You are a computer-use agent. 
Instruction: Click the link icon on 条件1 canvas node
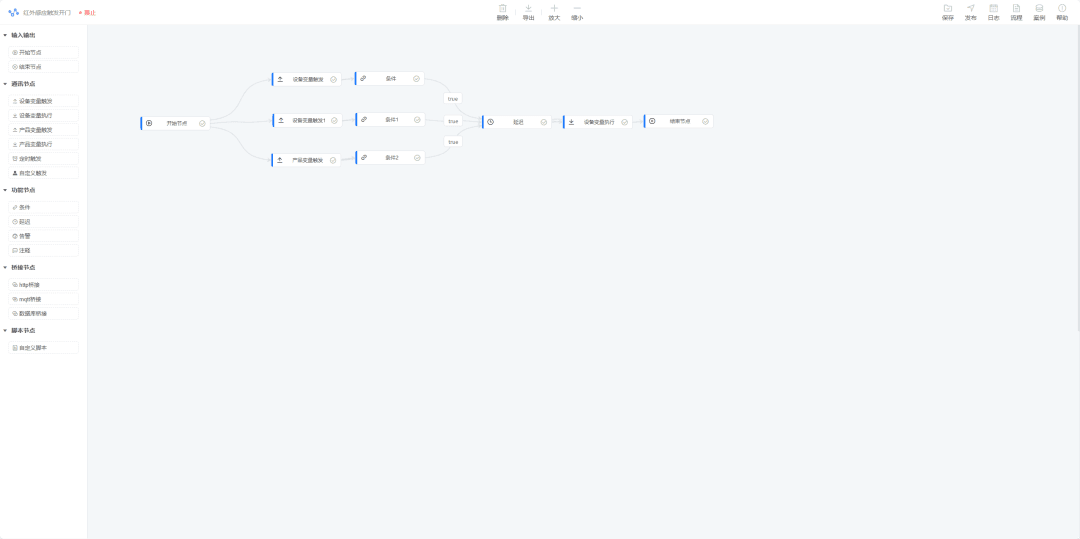(364, 119)
